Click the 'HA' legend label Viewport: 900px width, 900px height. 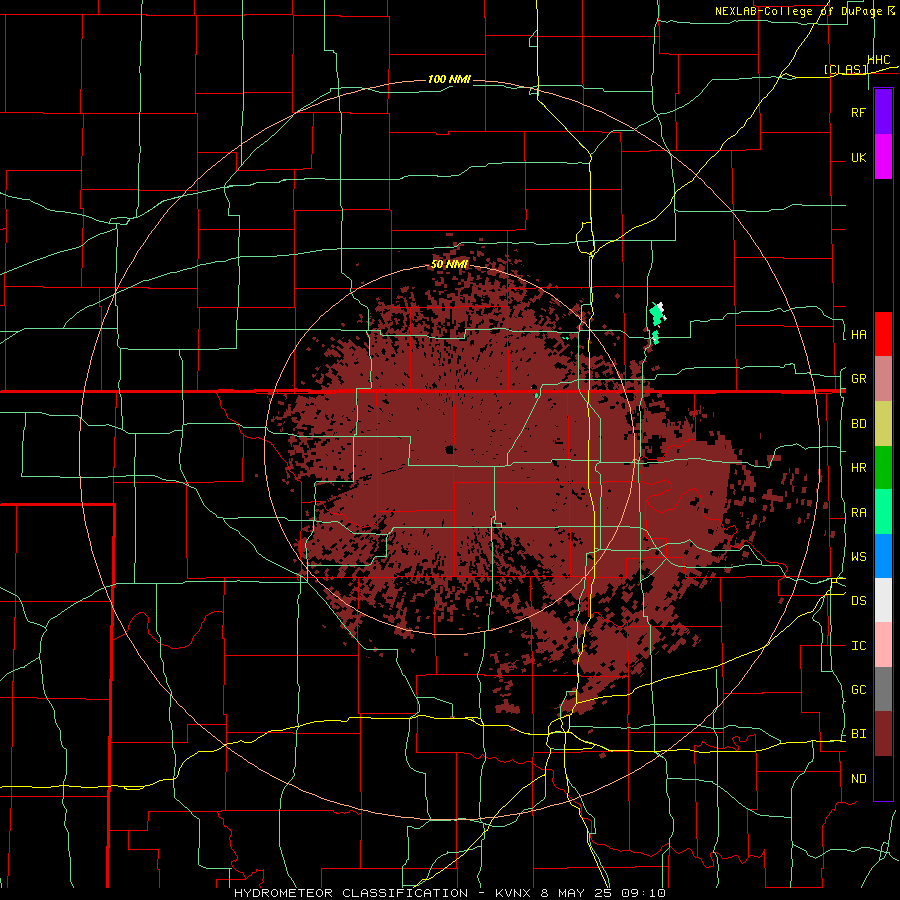point(858,335)
